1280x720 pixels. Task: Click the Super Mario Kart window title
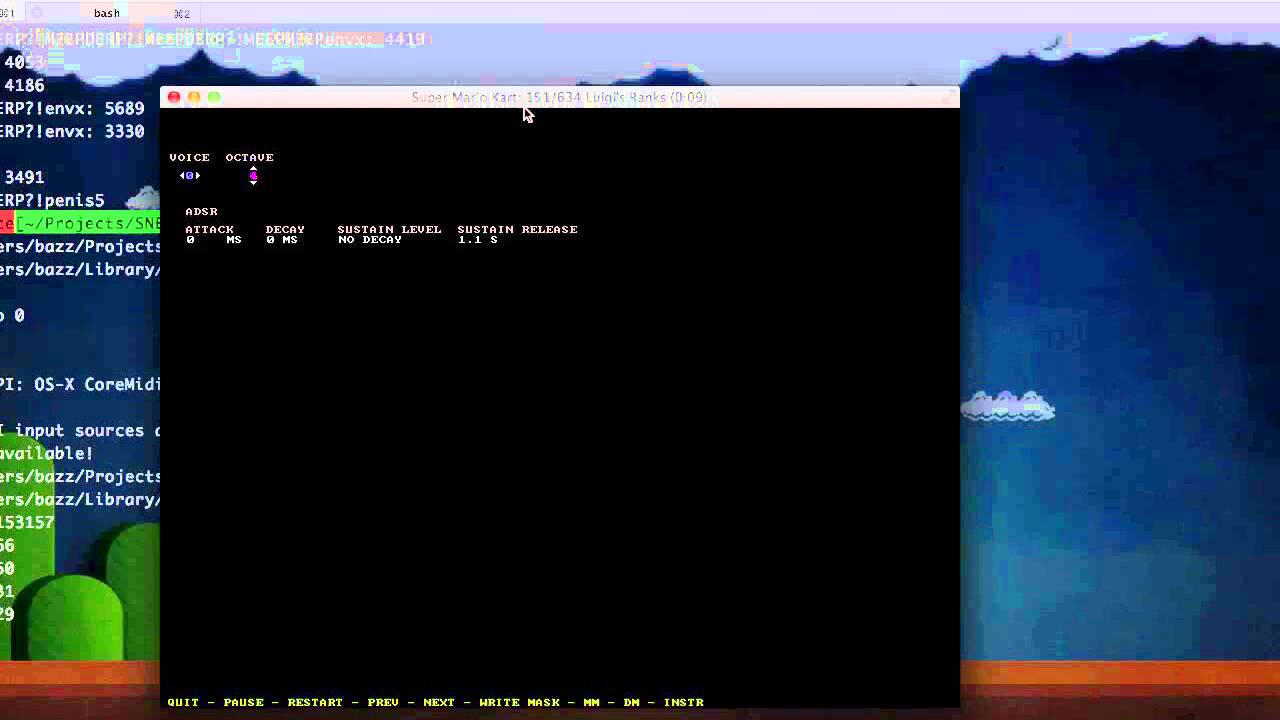[559, 97]
